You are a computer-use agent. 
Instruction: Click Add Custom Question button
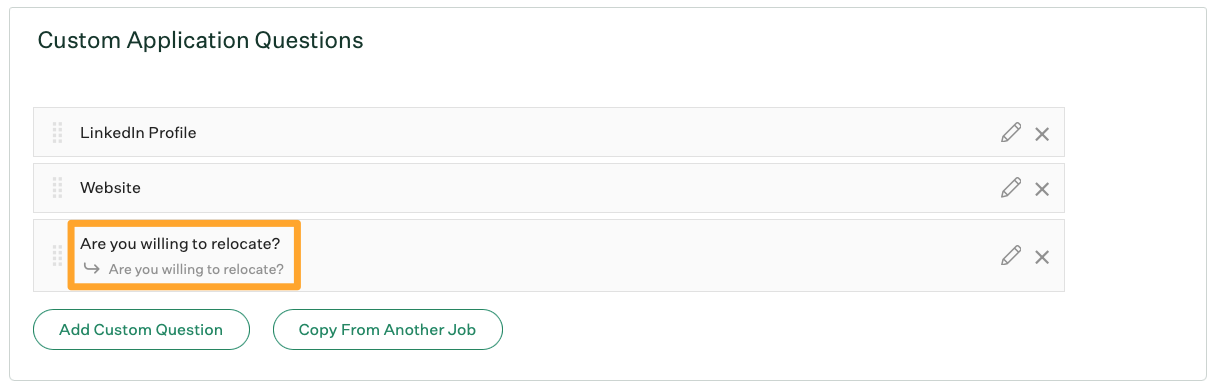pos(141,329)
